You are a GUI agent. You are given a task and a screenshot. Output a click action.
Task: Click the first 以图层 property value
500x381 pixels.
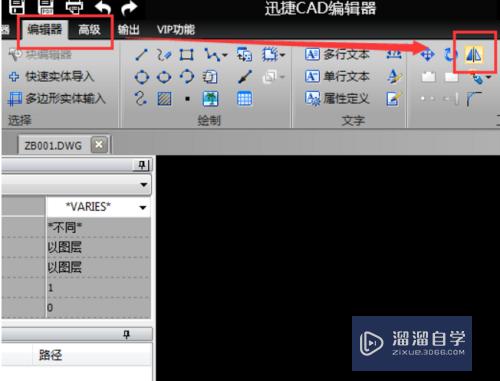[99, 248]
